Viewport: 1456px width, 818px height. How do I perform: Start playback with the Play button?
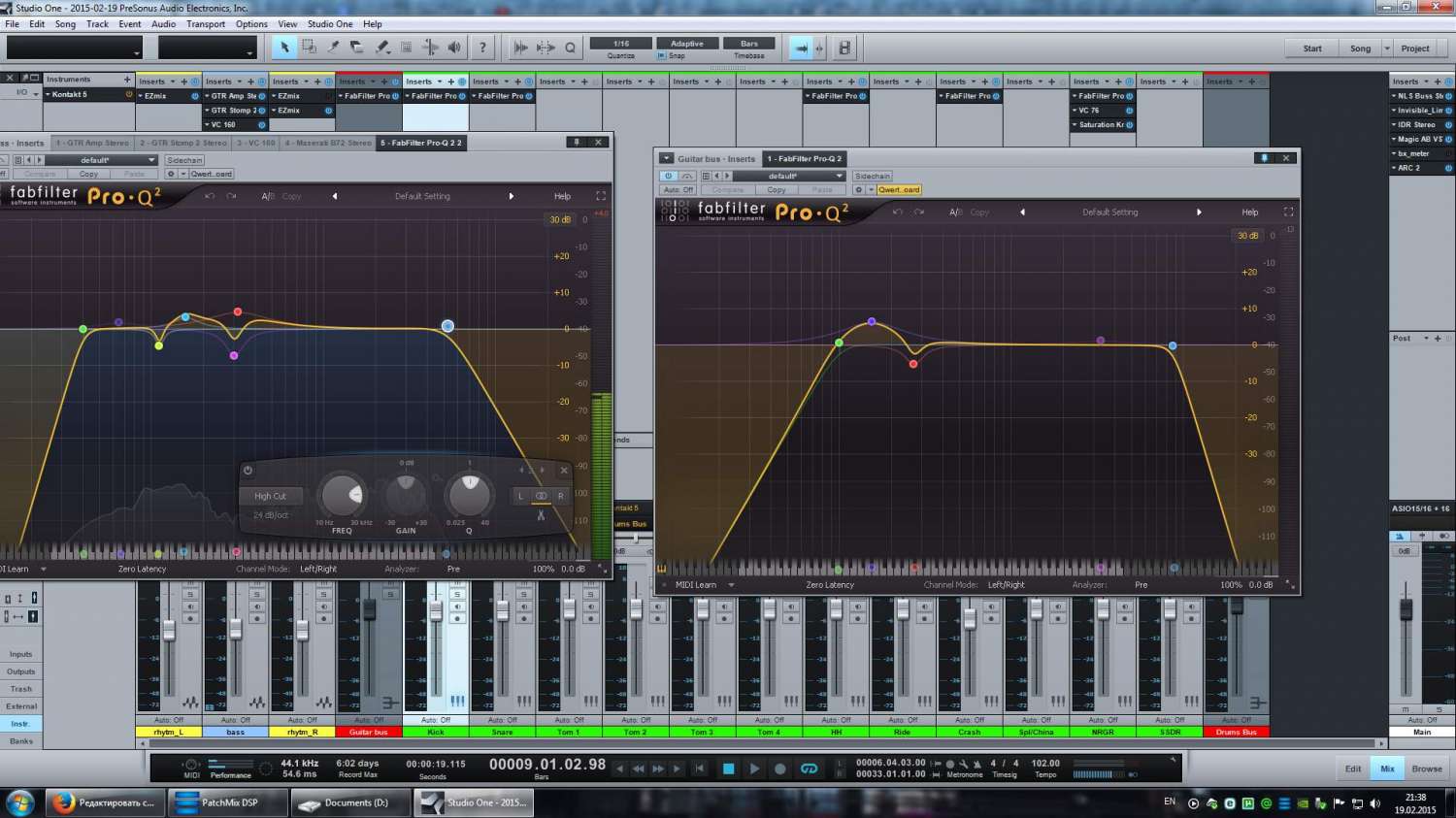pos(754,769)
